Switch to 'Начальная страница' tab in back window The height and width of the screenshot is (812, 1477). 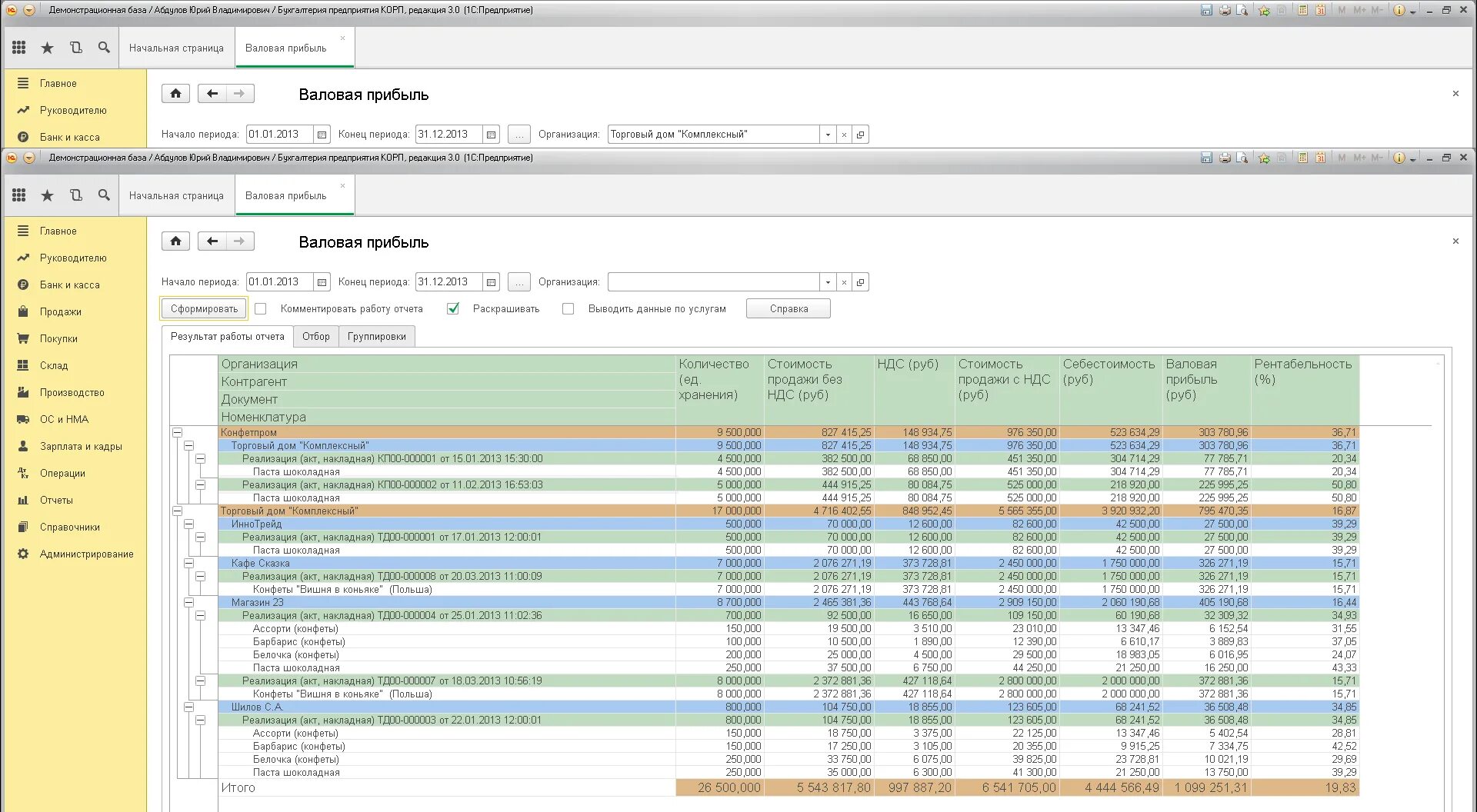tap(176, 48)
